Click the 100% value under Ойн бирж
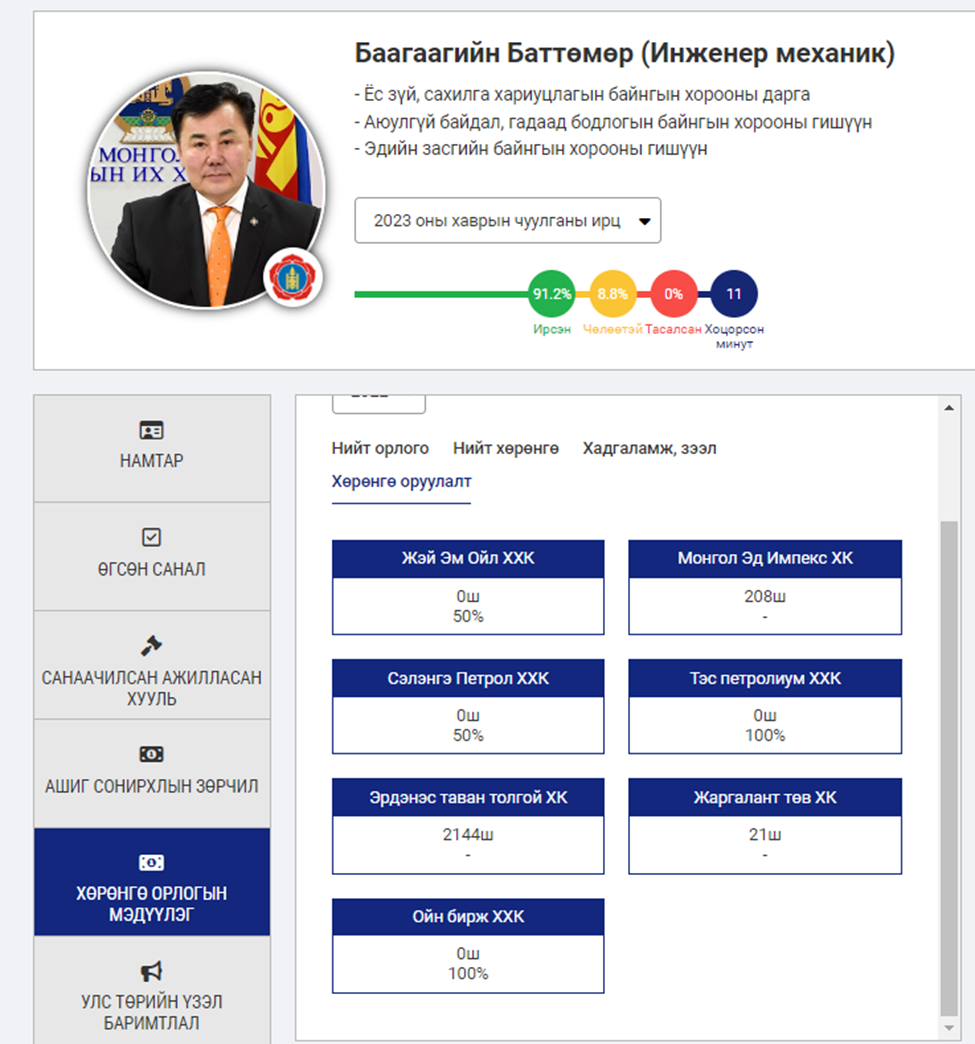Image resolution: width=975 pixels, height=1044 pixels. pyautogui.click(x=468, y=973)
